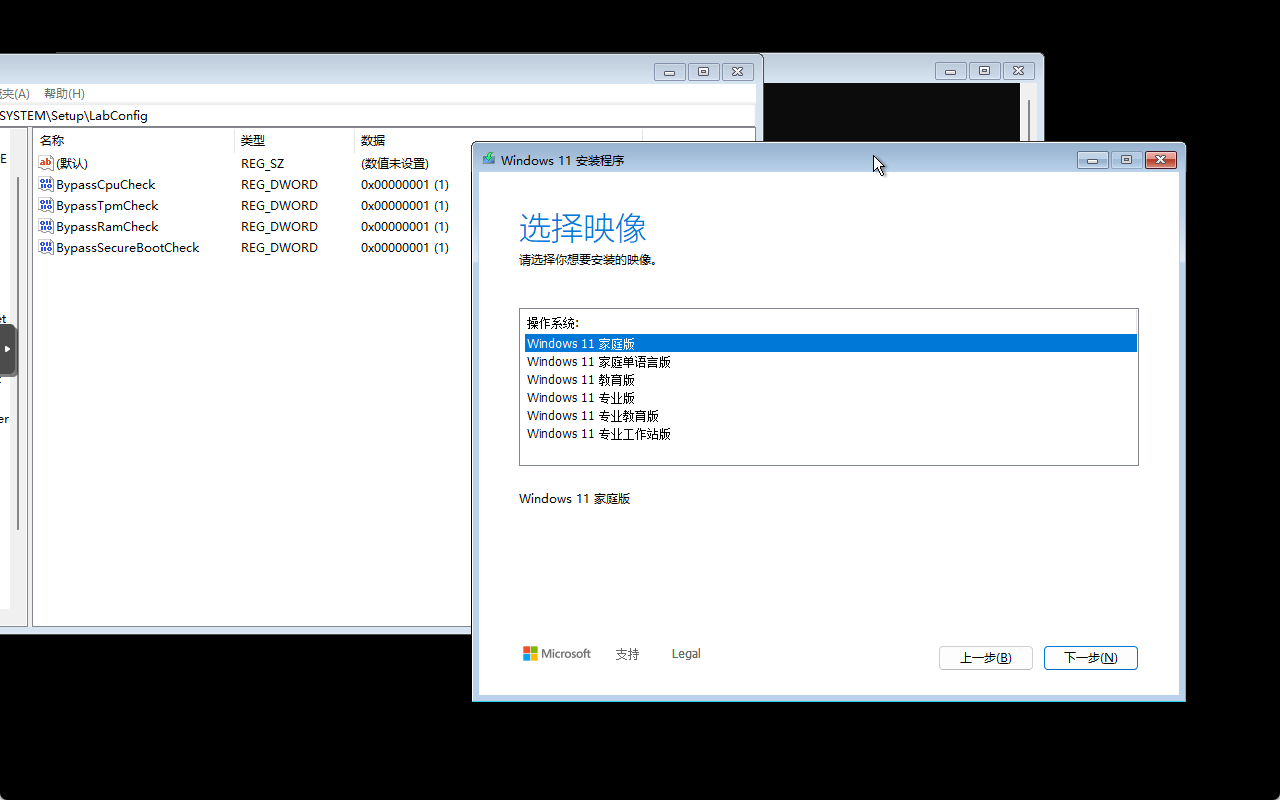Select Windows 11 专业版
This screenshot has width=1280, height=800.
pos(830,398)
